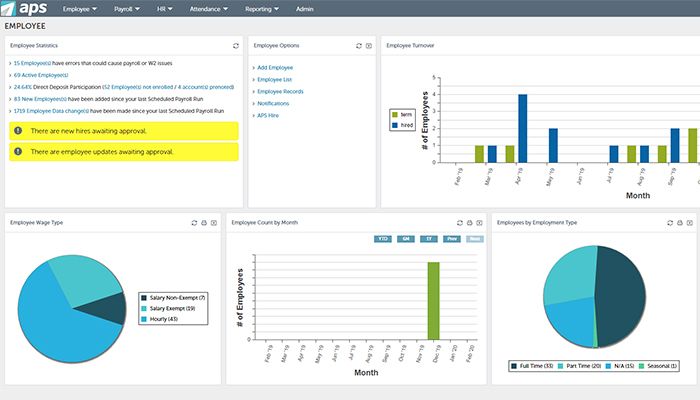Go to the Admin menu item
This screenshot has width=700, height=400.
pyautogui.click(x=305, y=9)
